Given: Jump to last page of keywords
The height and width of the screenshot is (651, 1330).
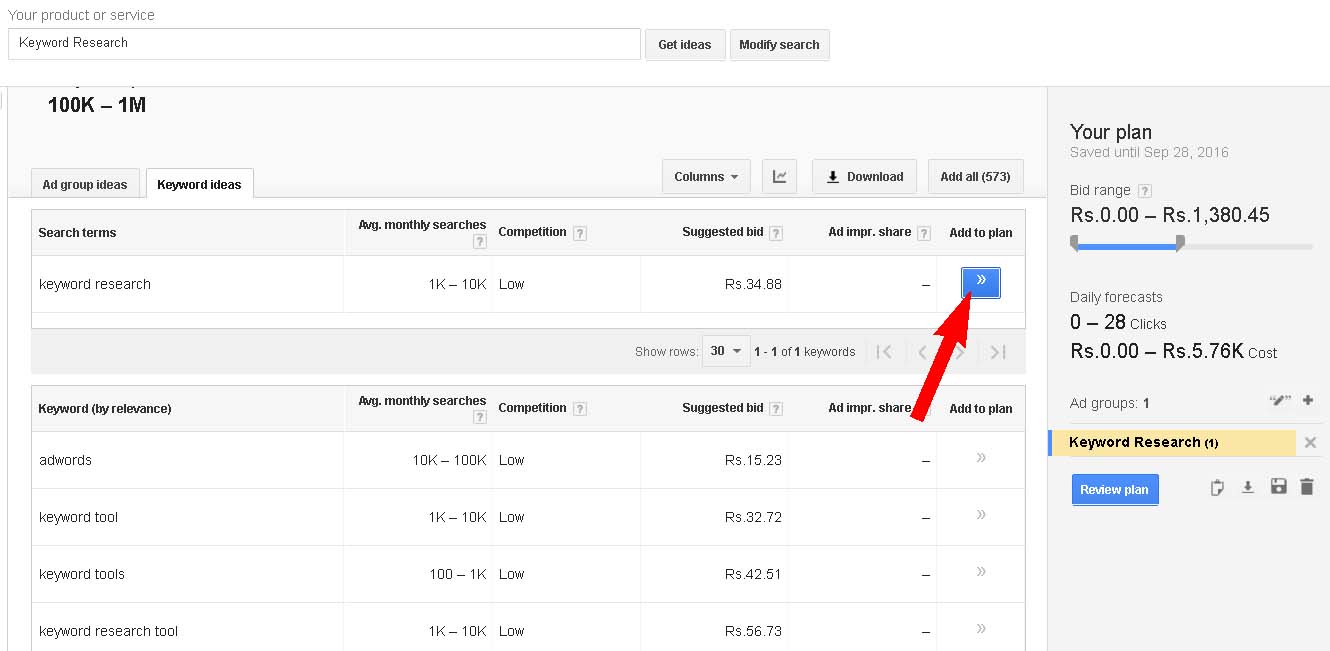Looking at the screenshot, I should tap(996, 351).
